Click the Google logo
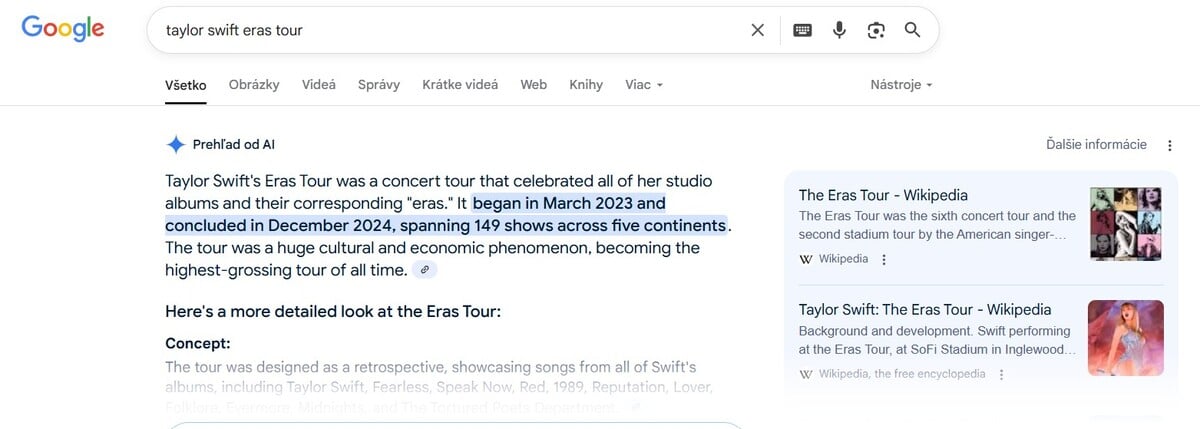 click(x=63, y=29)
